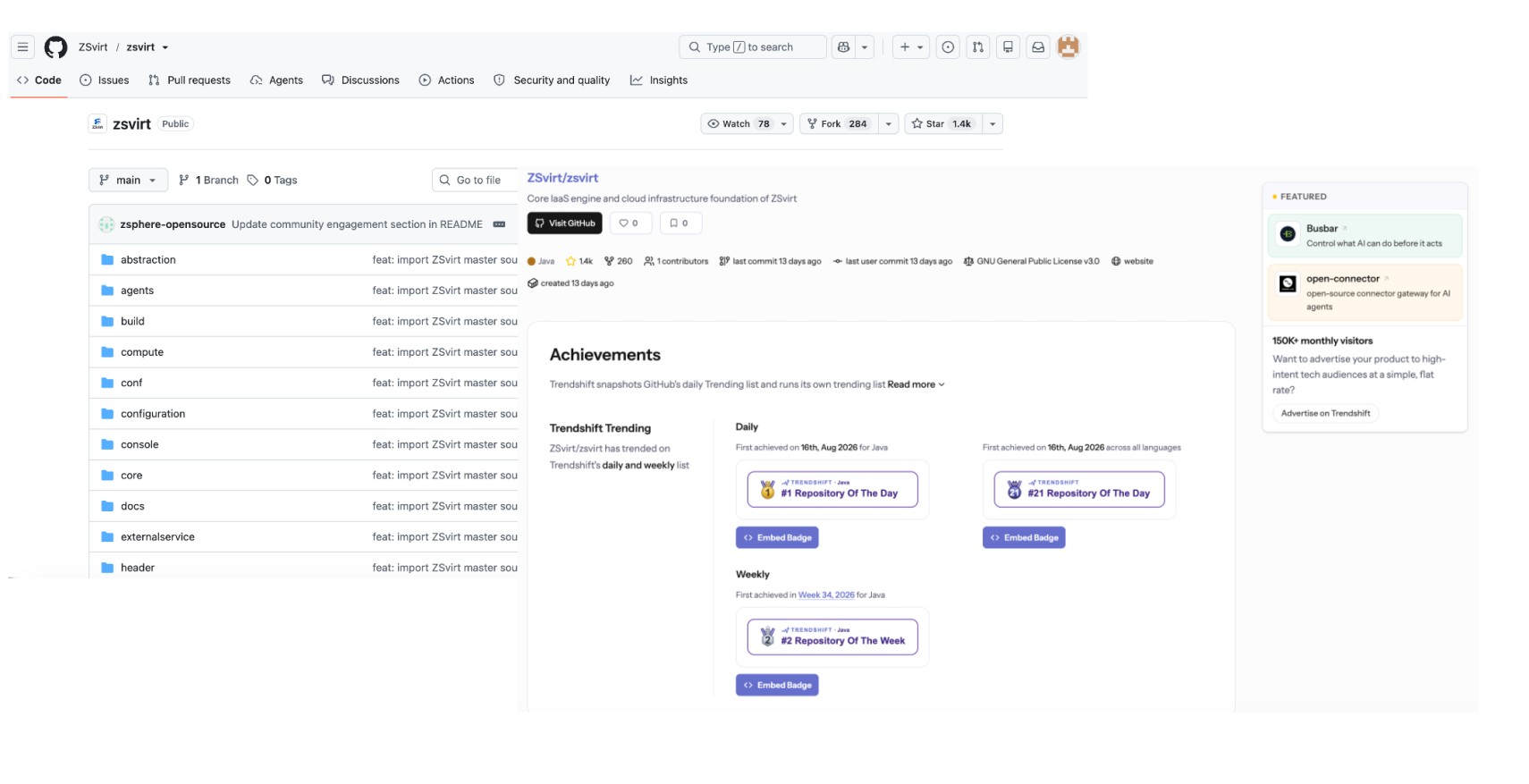Screen dimensions: 1529x784
Task: Open the Fork options dropdown arrow
Action: pos(889,124)
